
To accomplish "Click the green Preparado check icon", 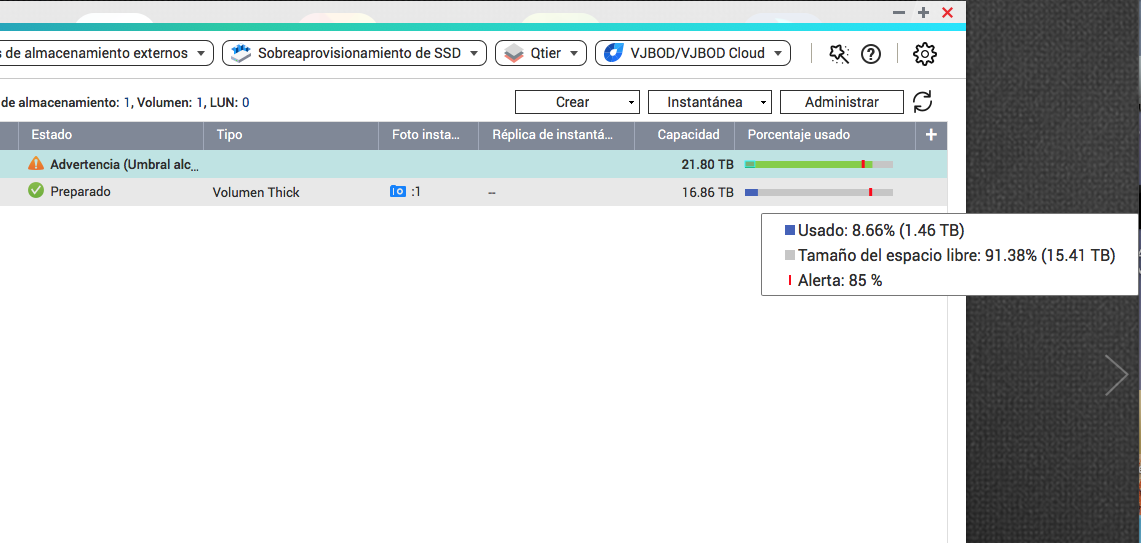I will [36, 191].
